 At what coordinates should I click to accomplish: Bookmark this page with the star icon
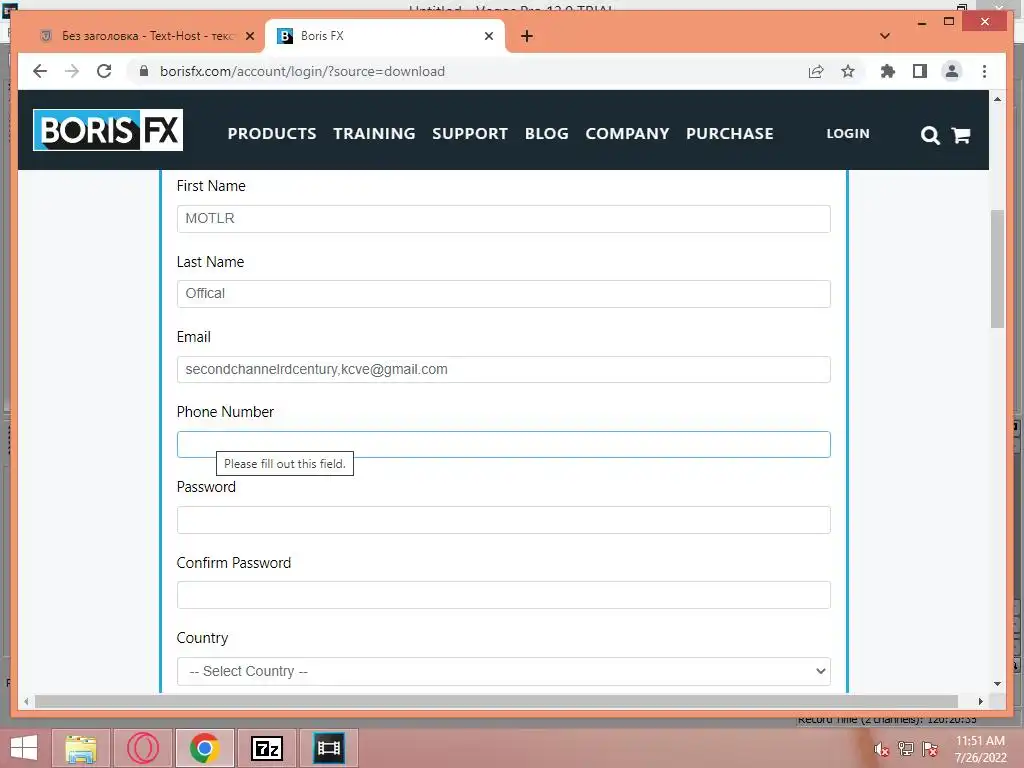[848, 71]
